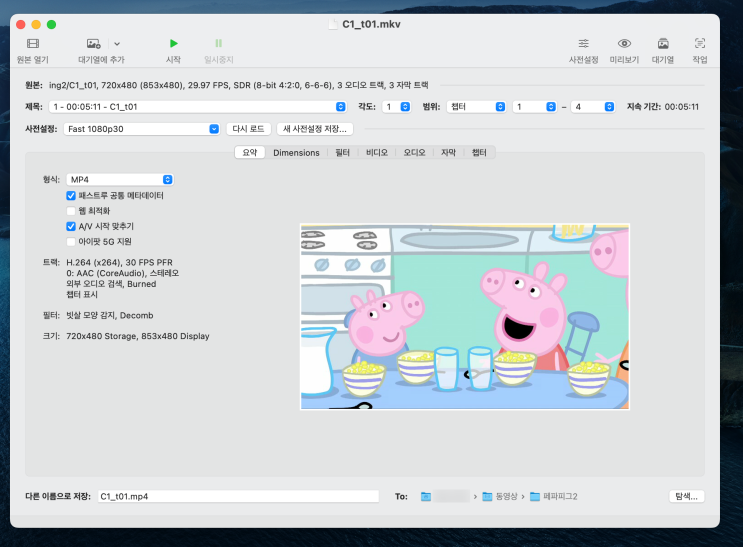Open the 형식 MP4 format dropdown
This screenshot has width=743, height=547.
[x=120, y=179]
